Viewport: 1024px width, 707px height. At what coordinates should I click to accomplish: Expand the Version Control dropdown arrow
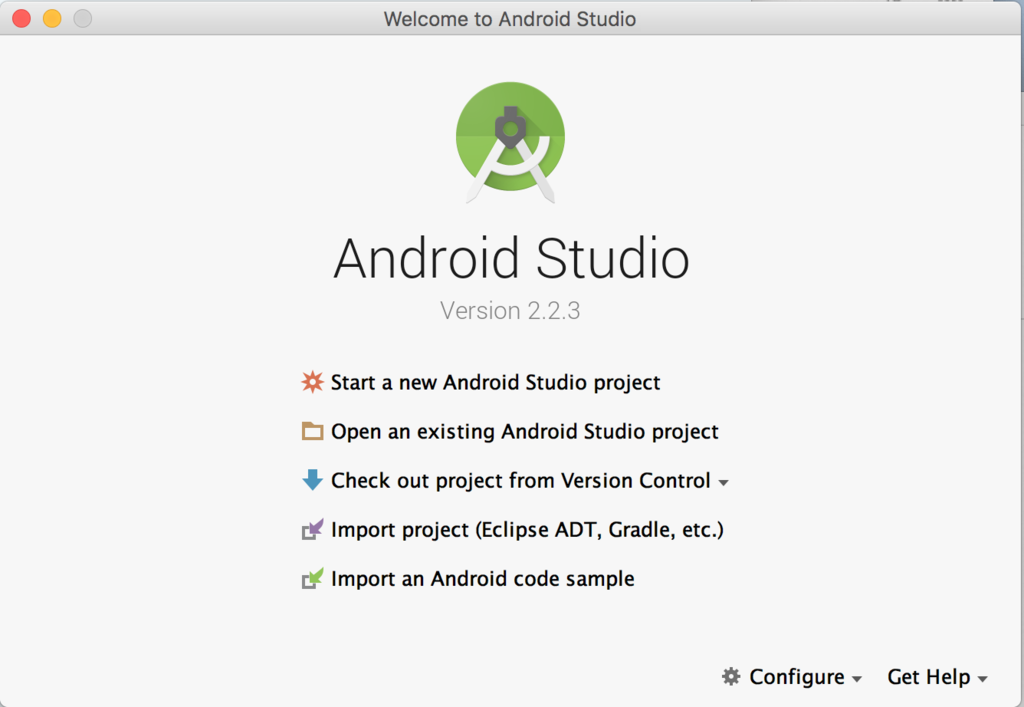tap(723, 483)
